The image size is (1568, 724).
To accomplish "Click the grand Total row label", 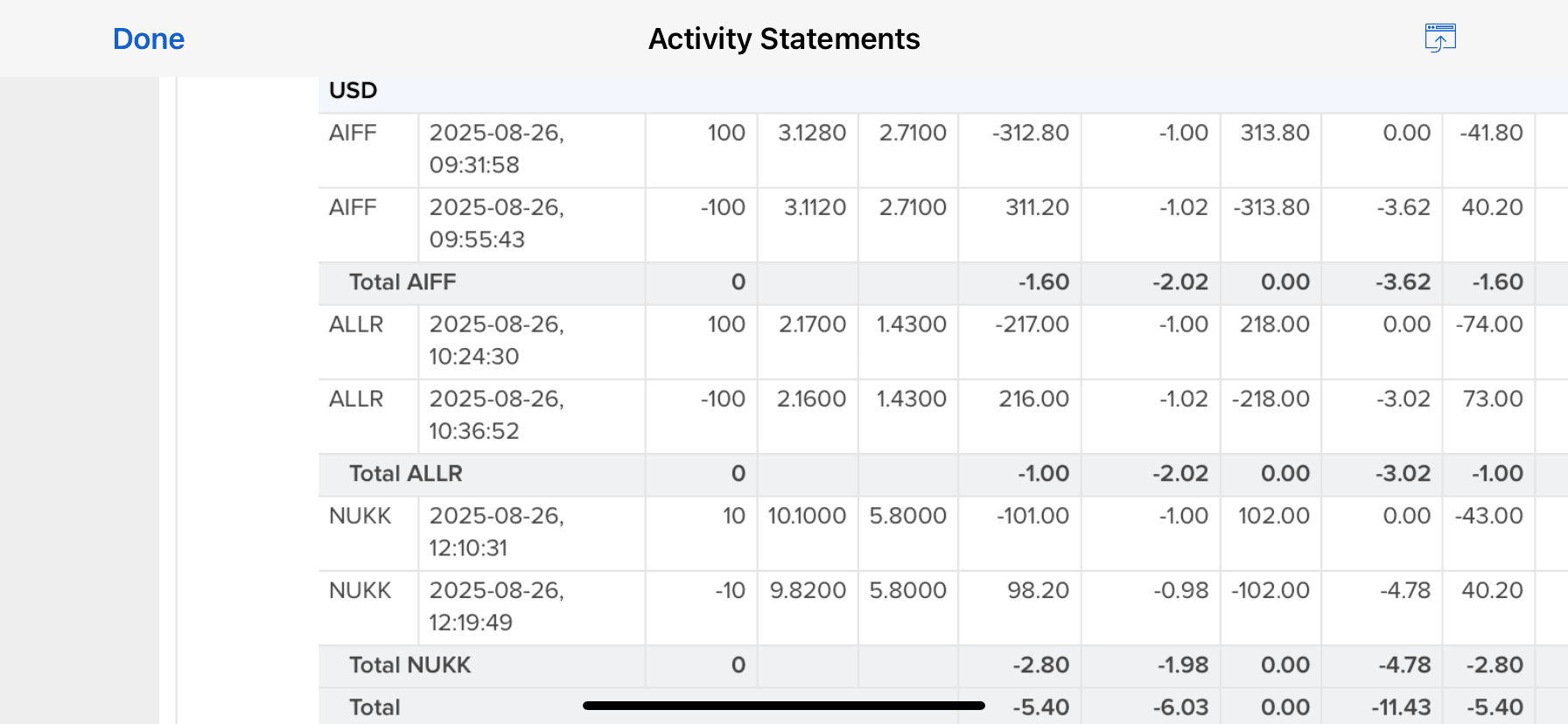I will click(374, 707).
